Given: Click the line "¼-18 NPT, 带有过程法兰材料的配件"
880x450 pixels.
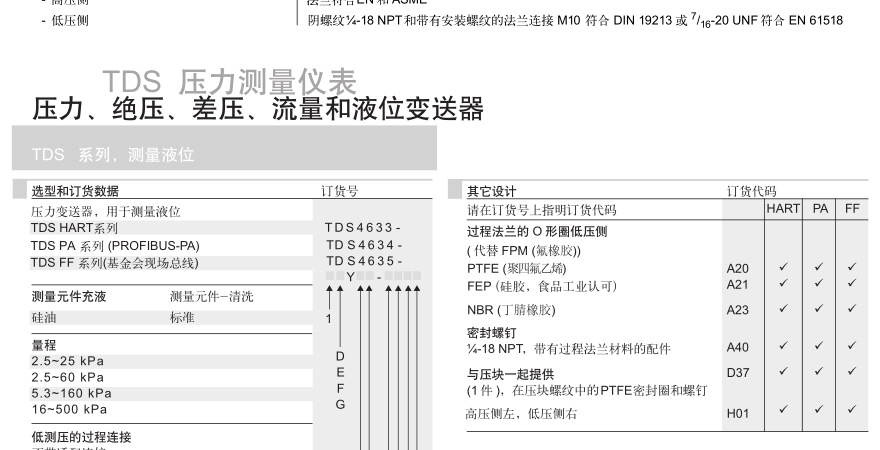Looking at the screenshot, I should point(569,348).
